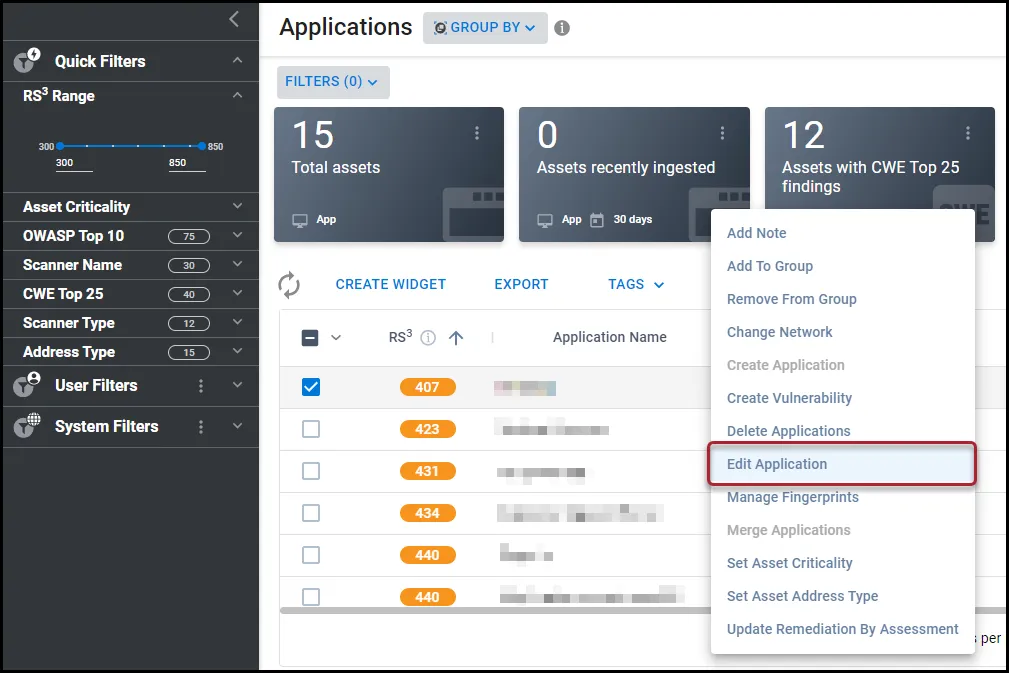The height and width of the screenshot is (673, 1009).
Task: Open the Tags dropdown
Action: [636, 284]
